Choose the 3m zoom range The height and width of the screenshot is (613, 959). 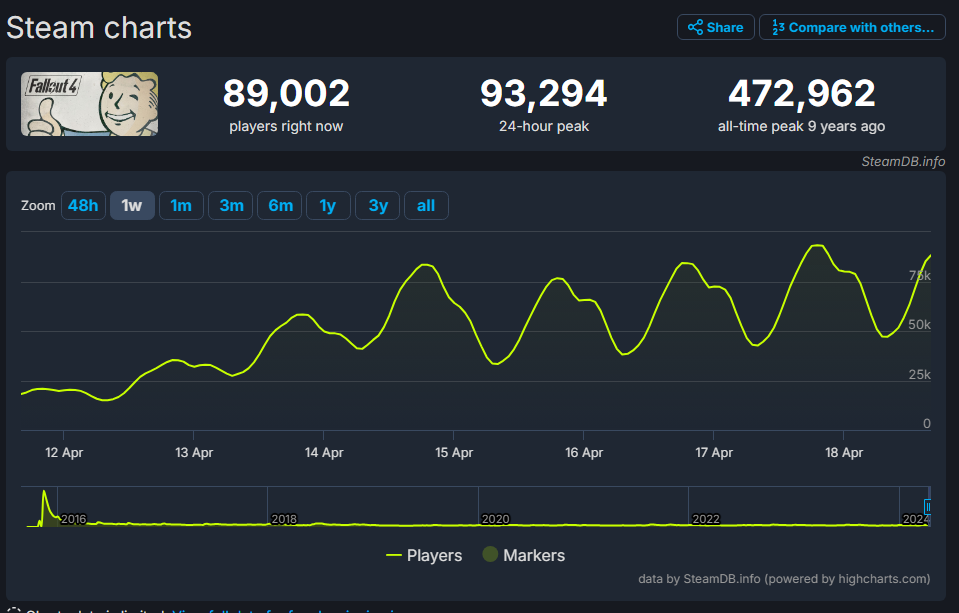(x=231, y=206)
